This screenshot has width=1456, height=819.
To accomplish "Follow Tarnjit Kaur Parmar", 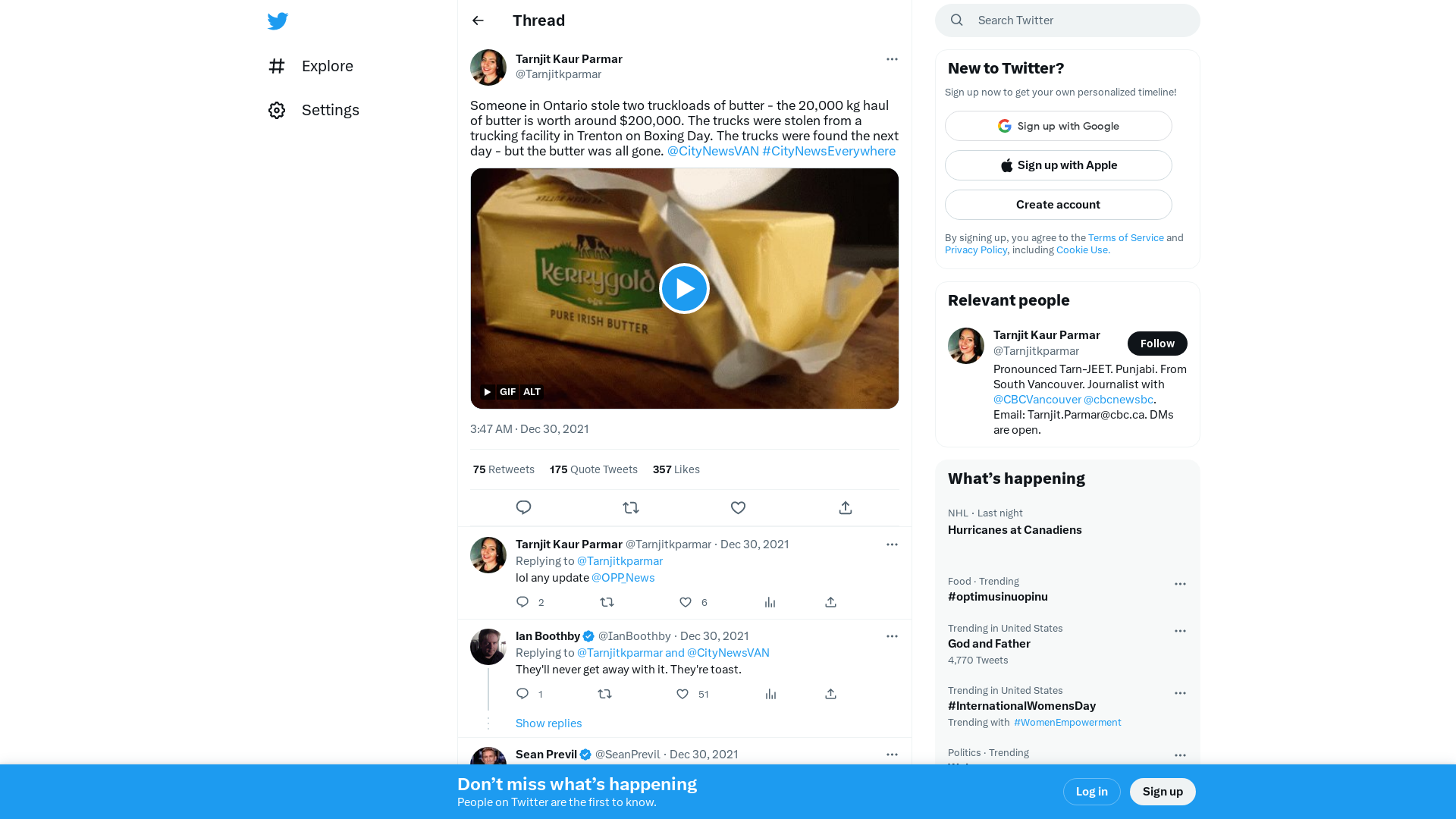I will [x=1157, y=344].
